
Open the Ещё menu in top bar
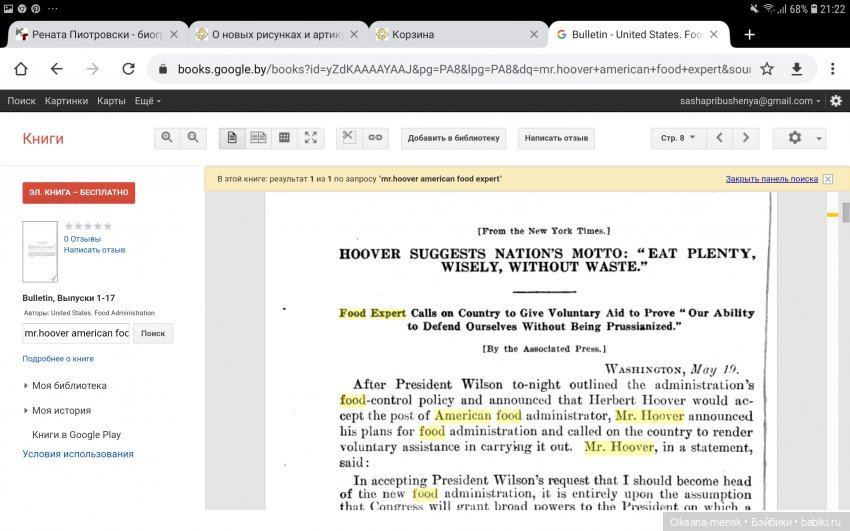[x=147, y=101]
